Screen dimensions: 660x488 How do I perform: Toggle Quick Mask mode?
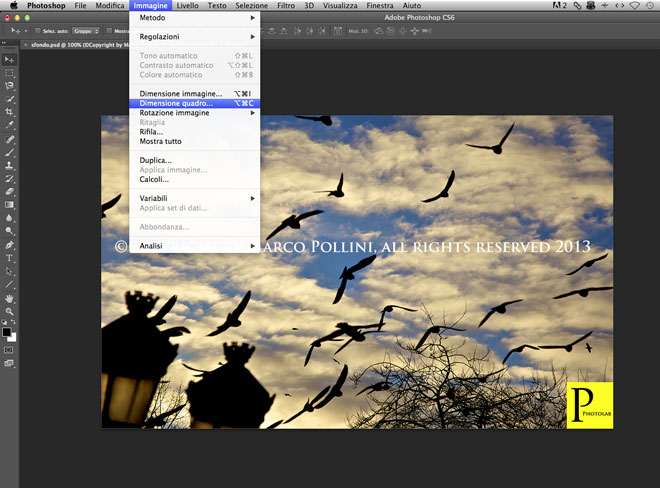9,350
